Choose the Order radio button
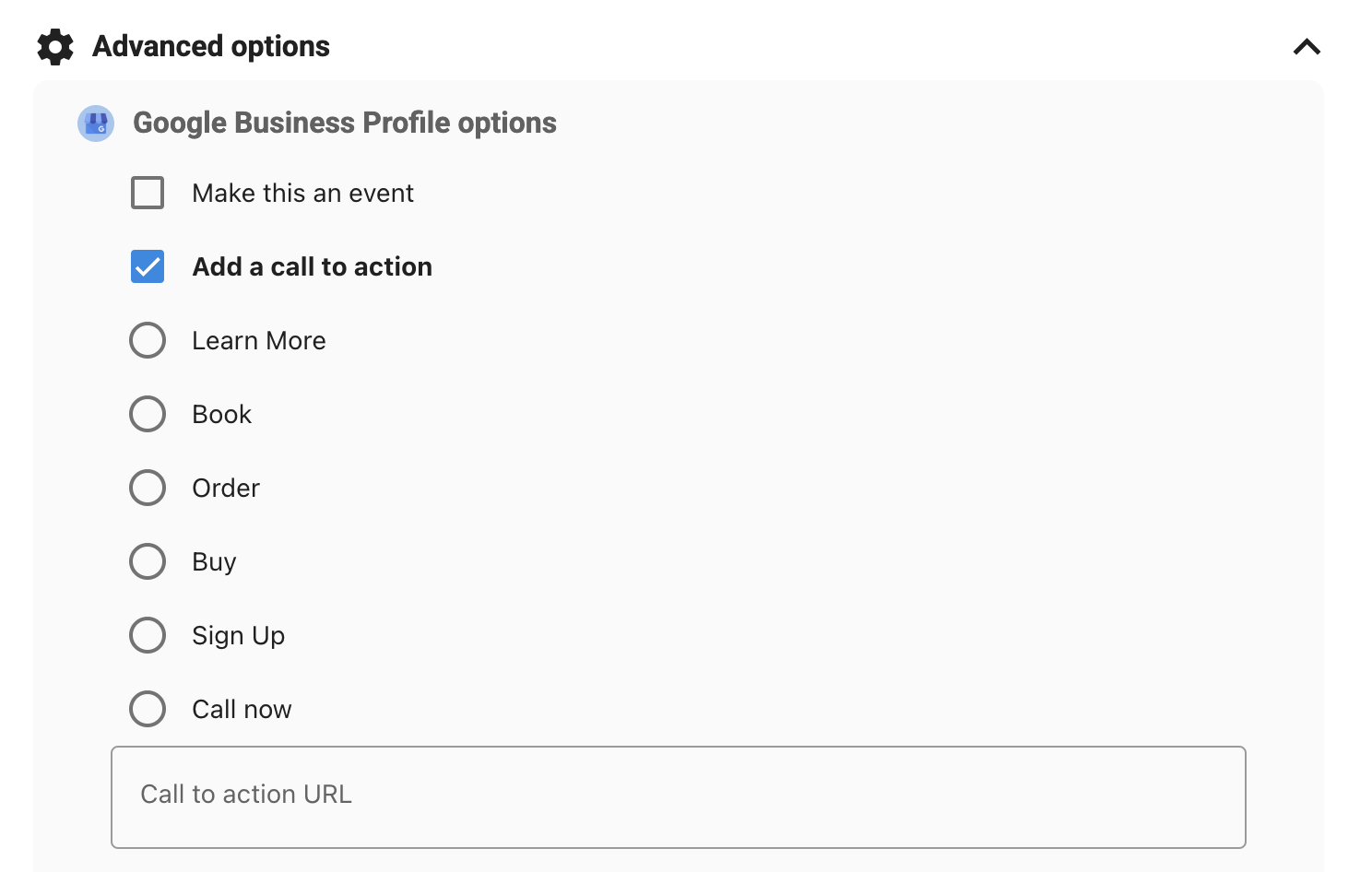Screen dimensions: 1372x872 coord(148,488)
